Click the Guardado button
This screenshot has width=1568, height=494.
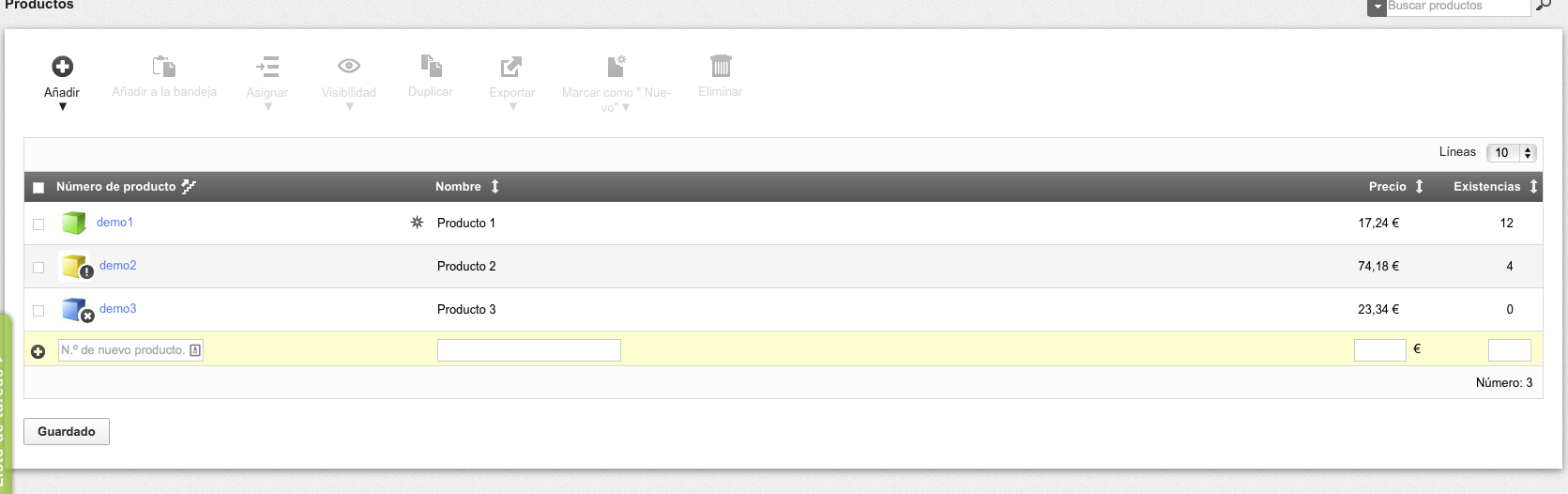point(67,432)
